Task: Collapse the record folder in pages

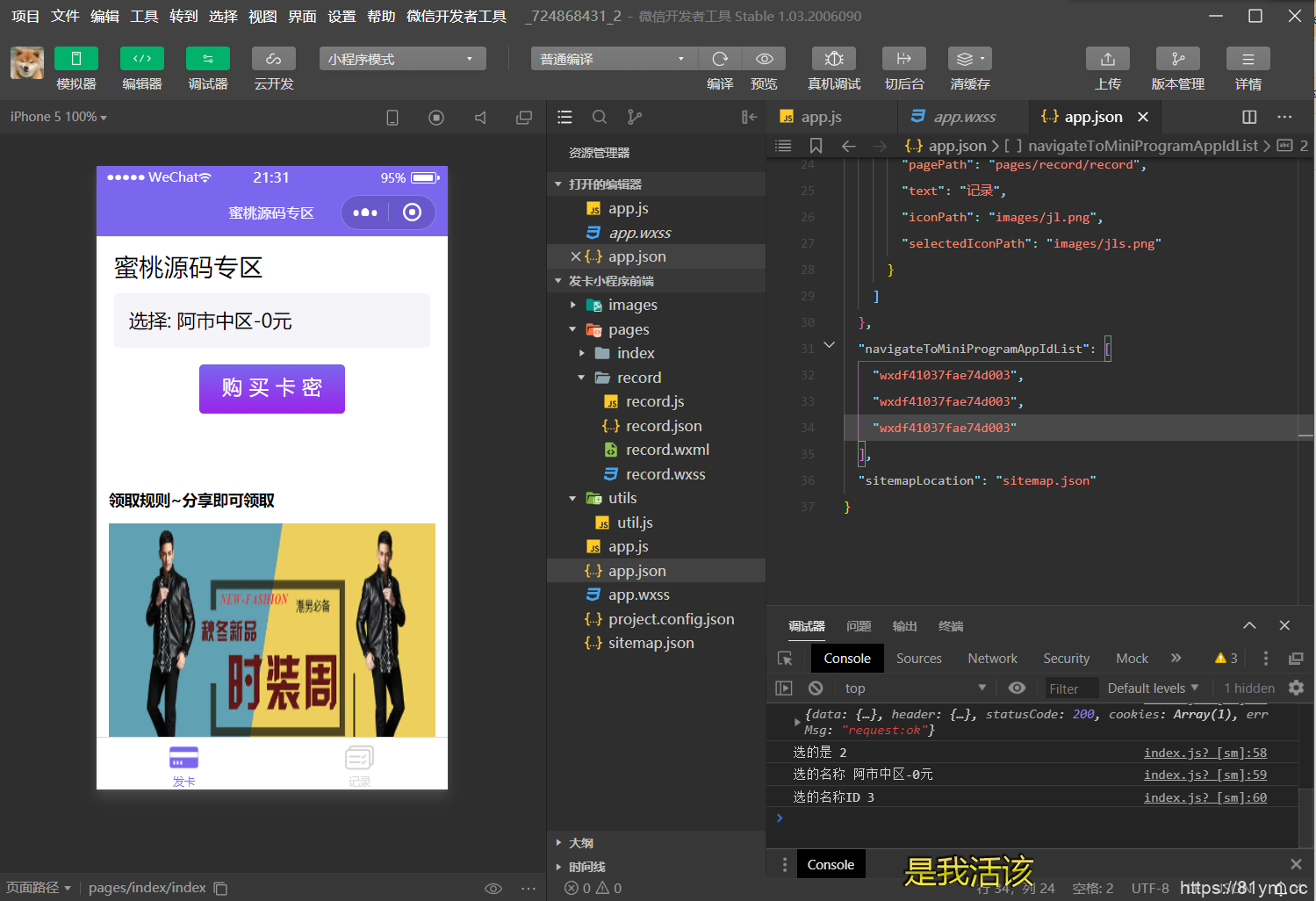Action: 581,377
